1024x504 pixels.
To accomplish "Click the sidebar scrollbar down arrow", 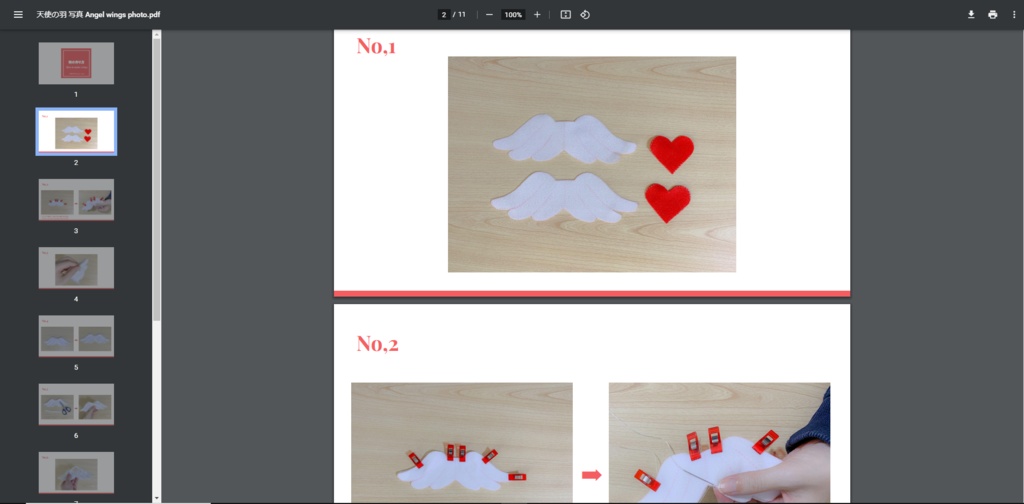I will click(x=156, y=498).
